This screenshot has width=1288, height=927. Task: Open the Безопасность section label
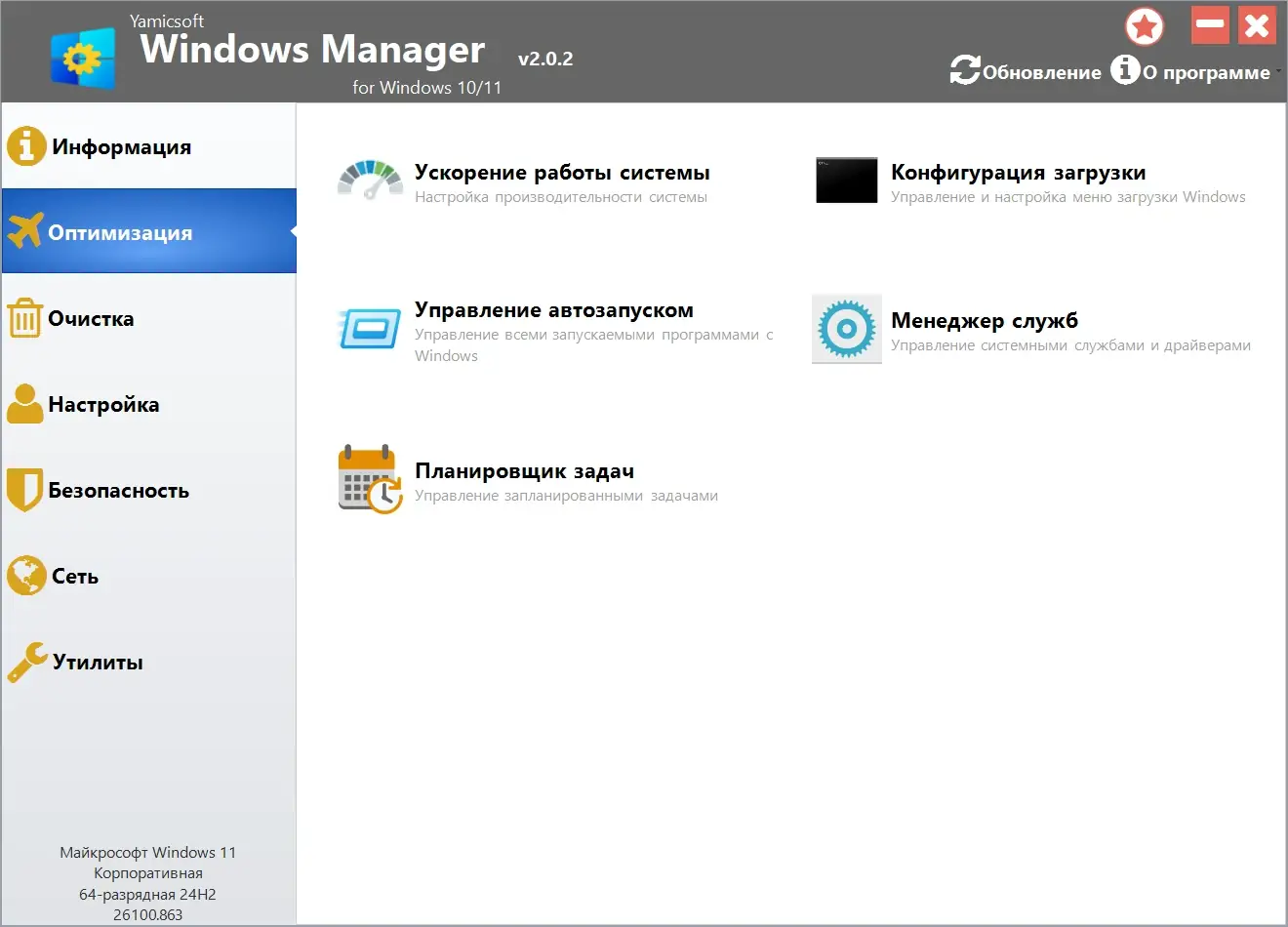(x=119, y=491)
